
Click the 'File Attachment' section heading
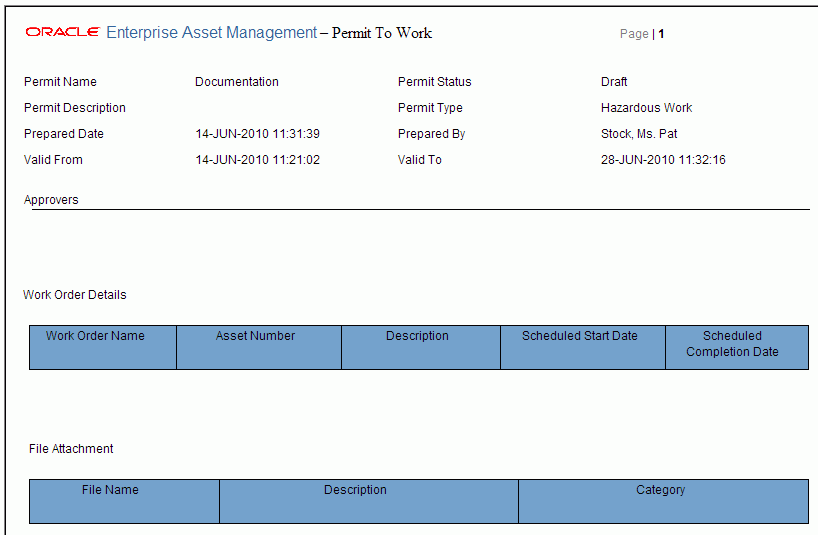tap(71, 449)
